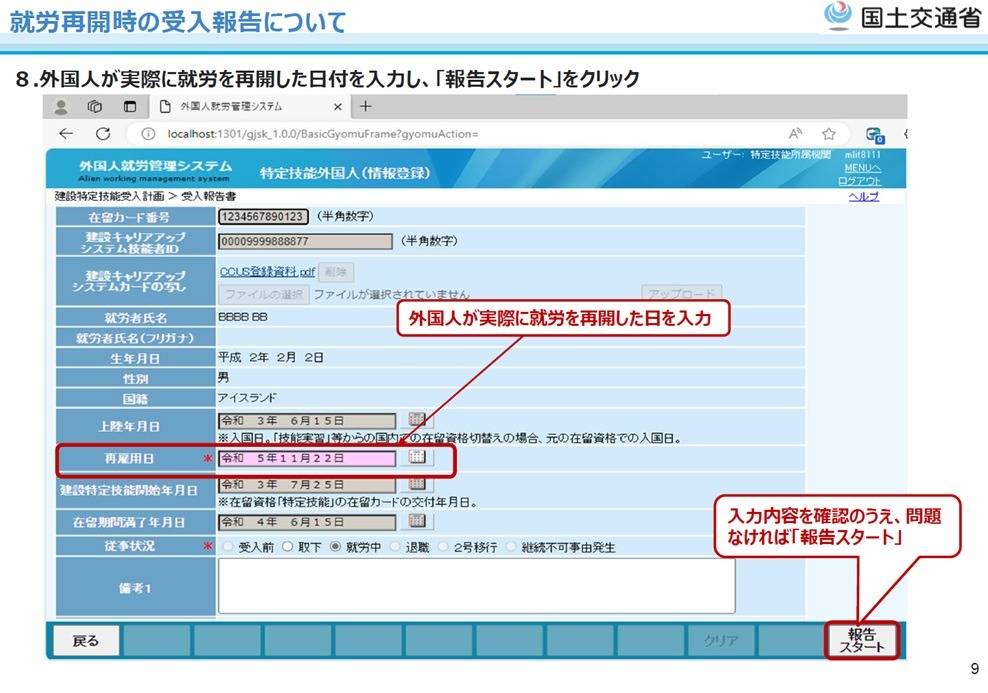The image size is (988, 693).
Task: Click the 戻る button
Action: [86, 641]
